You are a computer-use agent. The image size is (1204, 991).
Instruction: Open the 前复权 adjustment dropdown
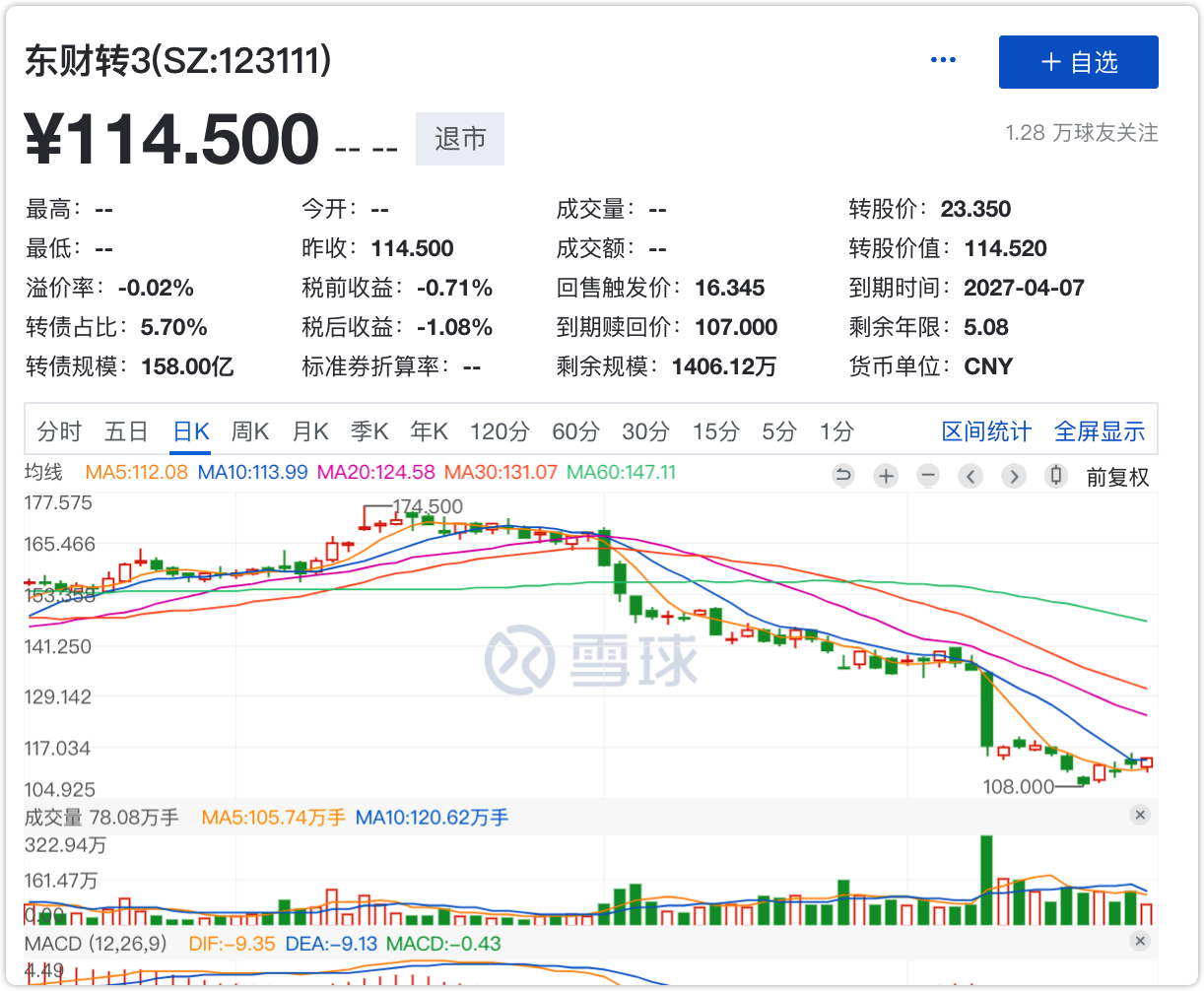[1117, 478]
